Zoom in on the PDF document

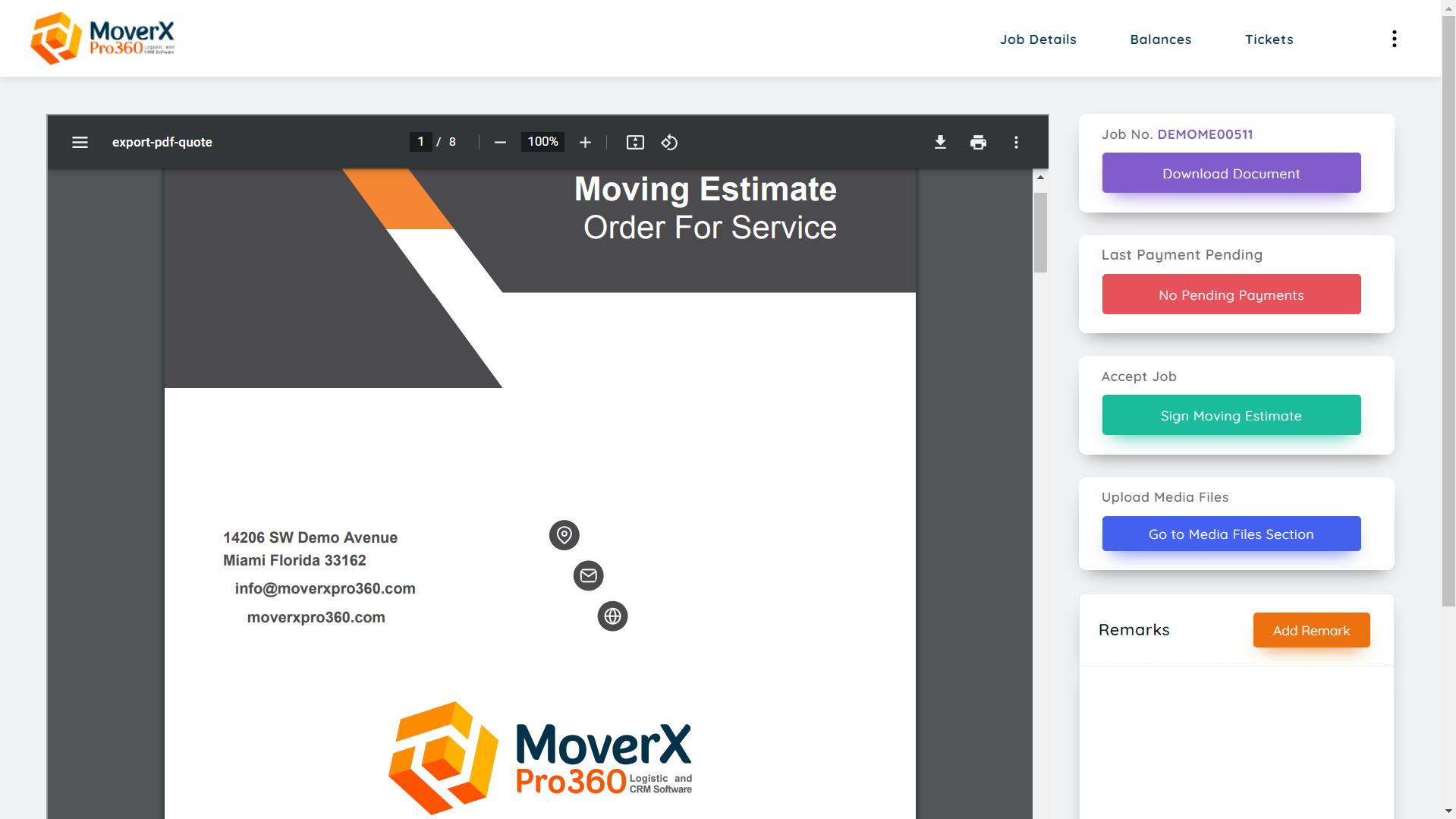coord(585,142)
